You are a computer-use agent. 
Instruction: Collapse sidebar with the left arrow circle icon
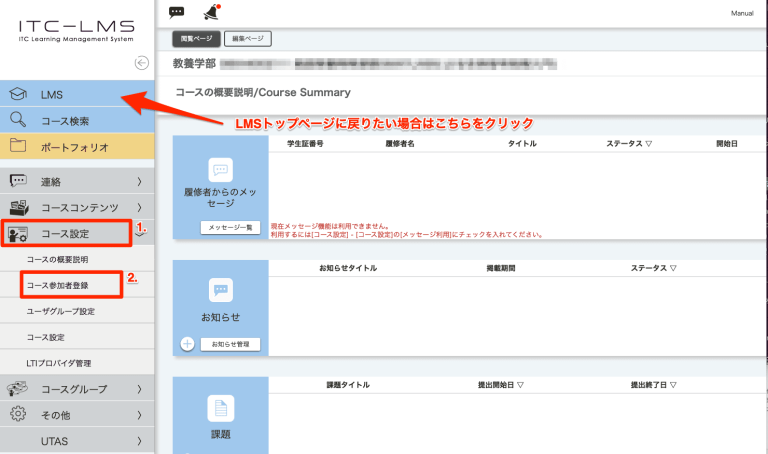click(x=141, y=62)
